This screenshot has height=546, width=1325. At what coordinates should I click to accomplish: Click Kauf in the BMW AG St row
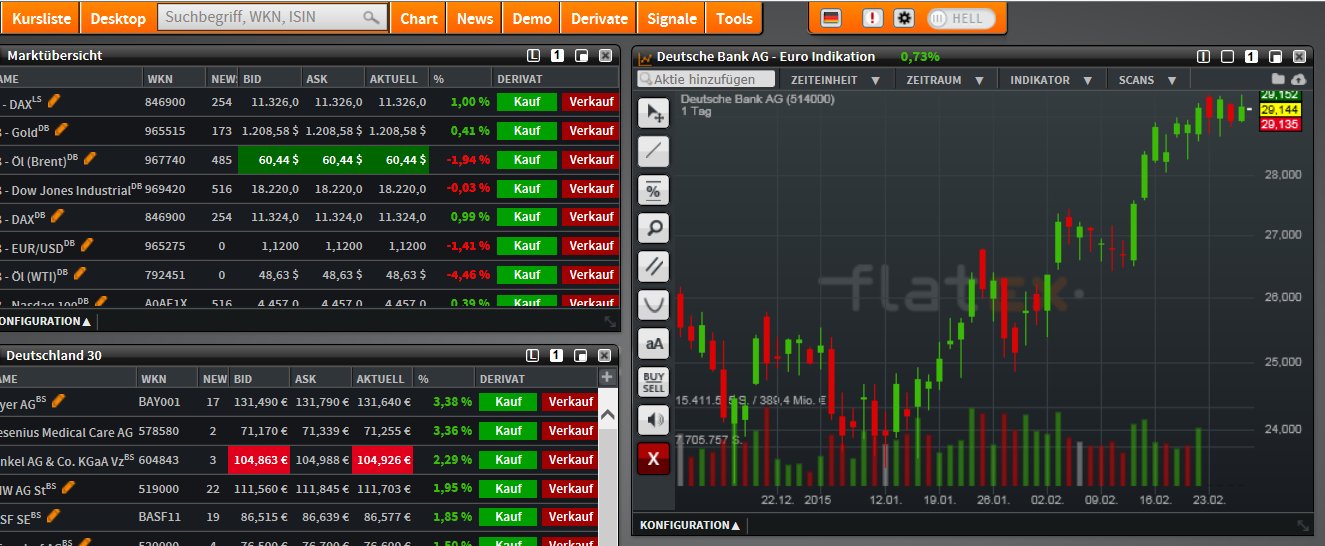tap(508, 488)
